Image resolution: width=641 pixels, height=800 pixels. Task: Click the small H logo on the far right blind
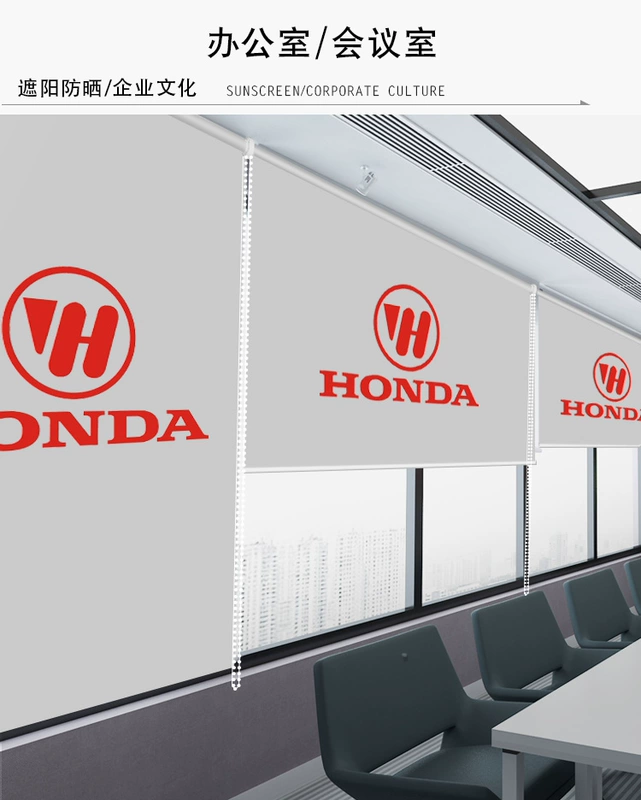[611, 377]
